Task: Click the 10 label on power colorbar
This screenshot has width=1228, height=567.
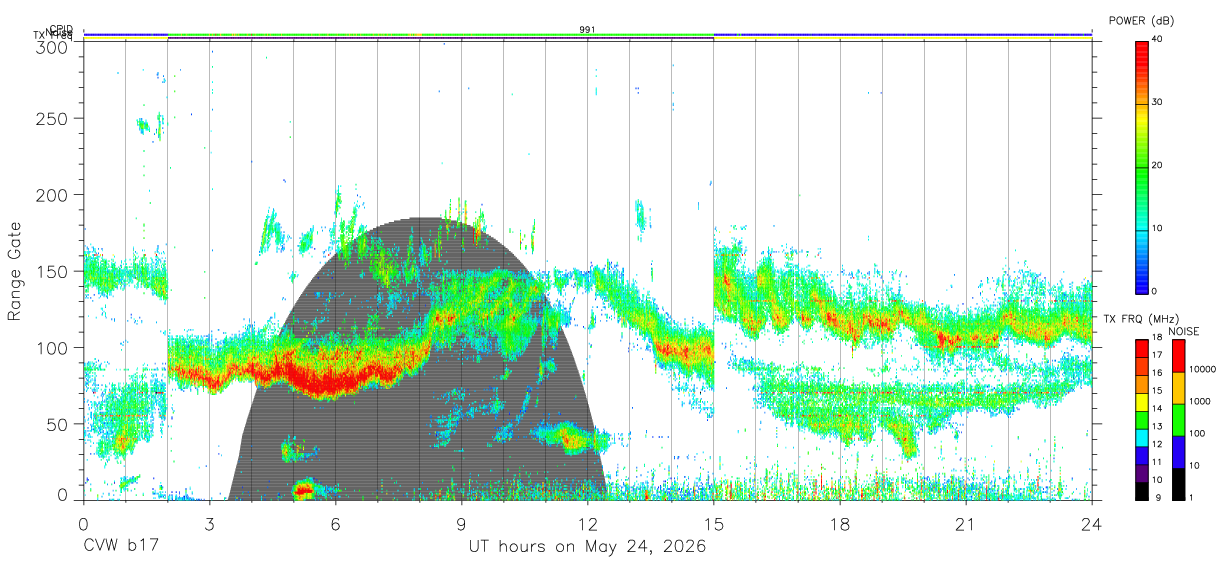Action: (x=1157, y=228)
